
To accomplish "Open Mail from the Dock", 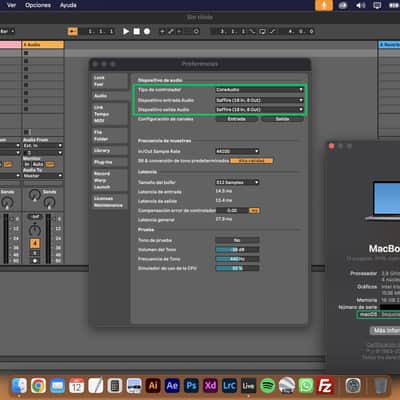I will coord(58,386).
